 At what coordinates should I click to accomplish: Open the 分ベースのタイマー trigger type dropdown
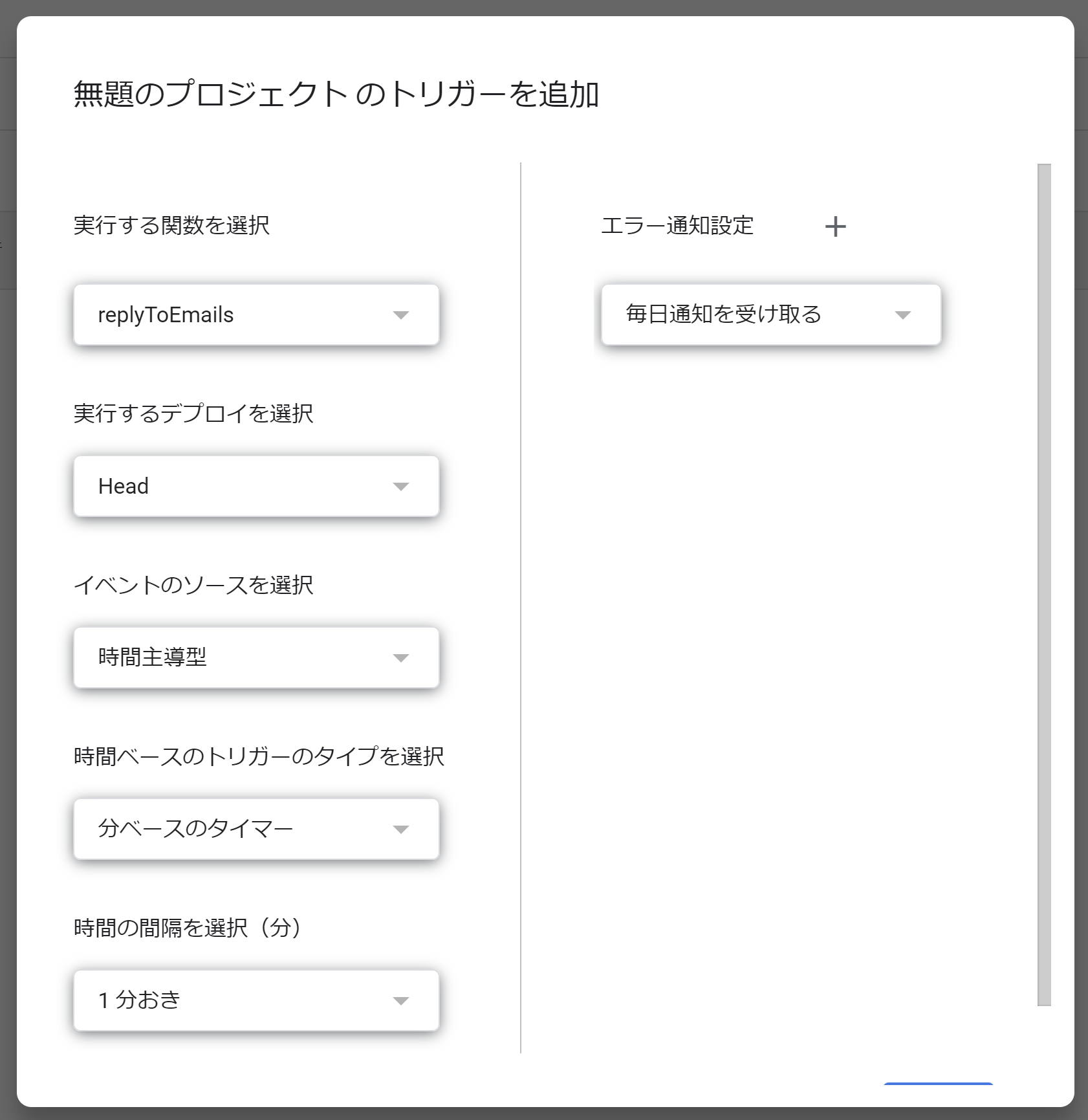coord(256,829)
